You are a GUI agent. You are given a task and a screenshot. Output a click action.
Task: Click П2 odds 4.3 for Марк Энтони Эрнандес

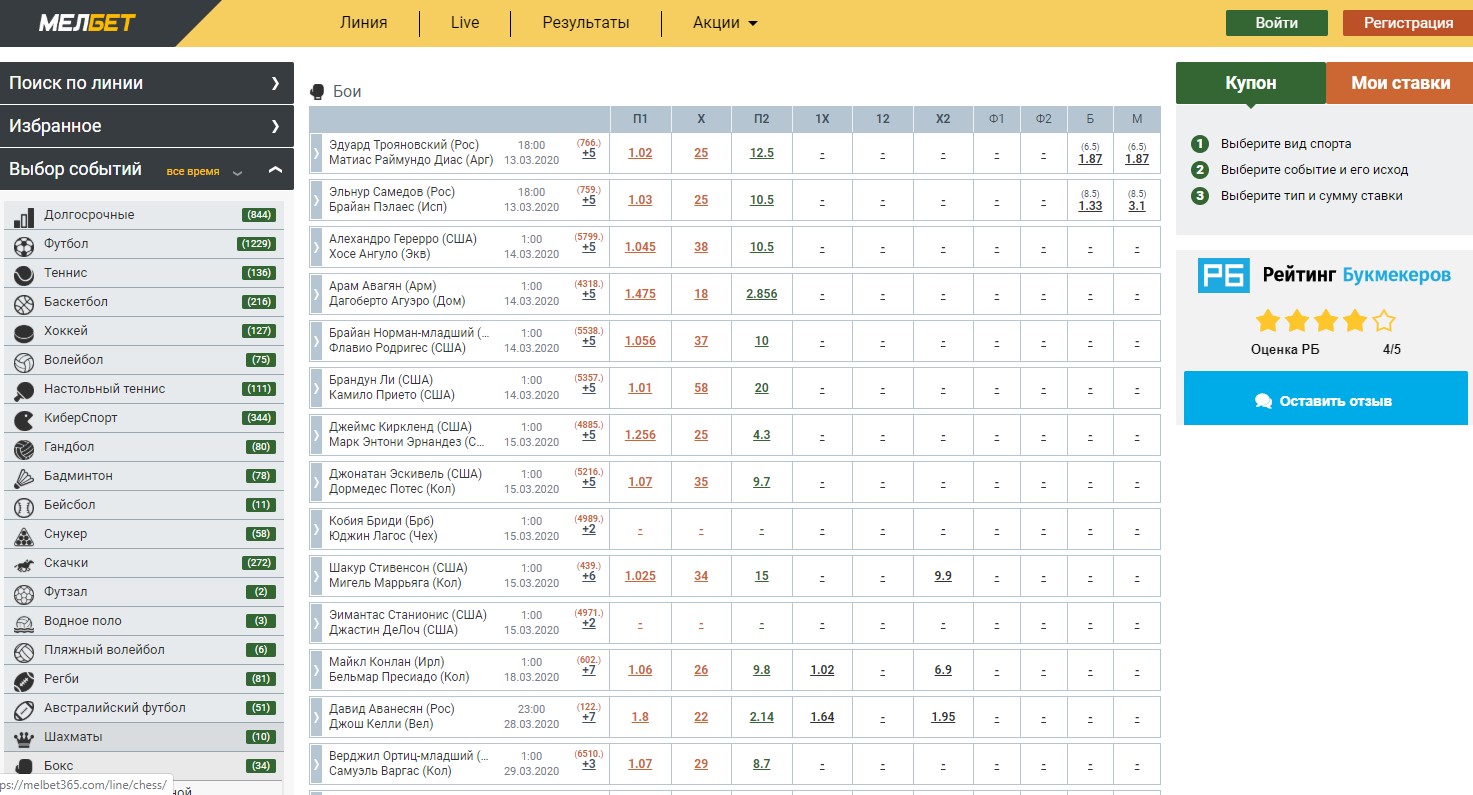(x=762, y=435)
